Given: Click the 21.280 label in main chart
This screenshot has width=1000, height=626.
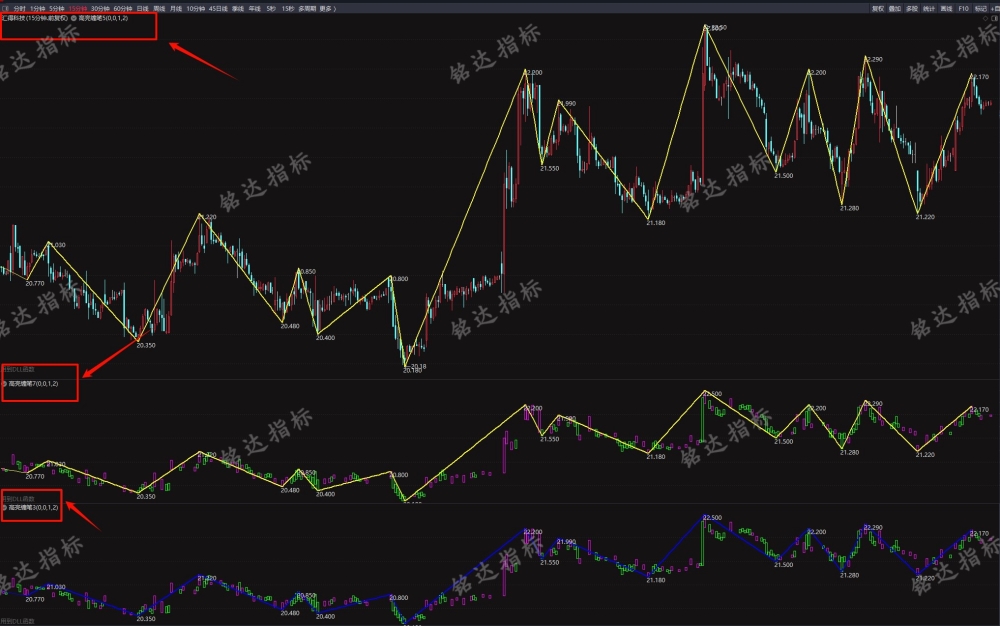Looking at the screenshot, I should point(849,208).
